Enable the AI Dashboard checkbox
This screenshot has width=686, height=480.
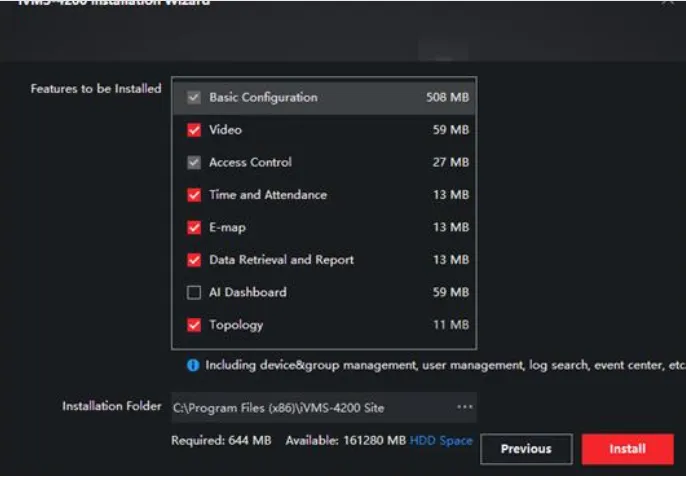[194, 293]
